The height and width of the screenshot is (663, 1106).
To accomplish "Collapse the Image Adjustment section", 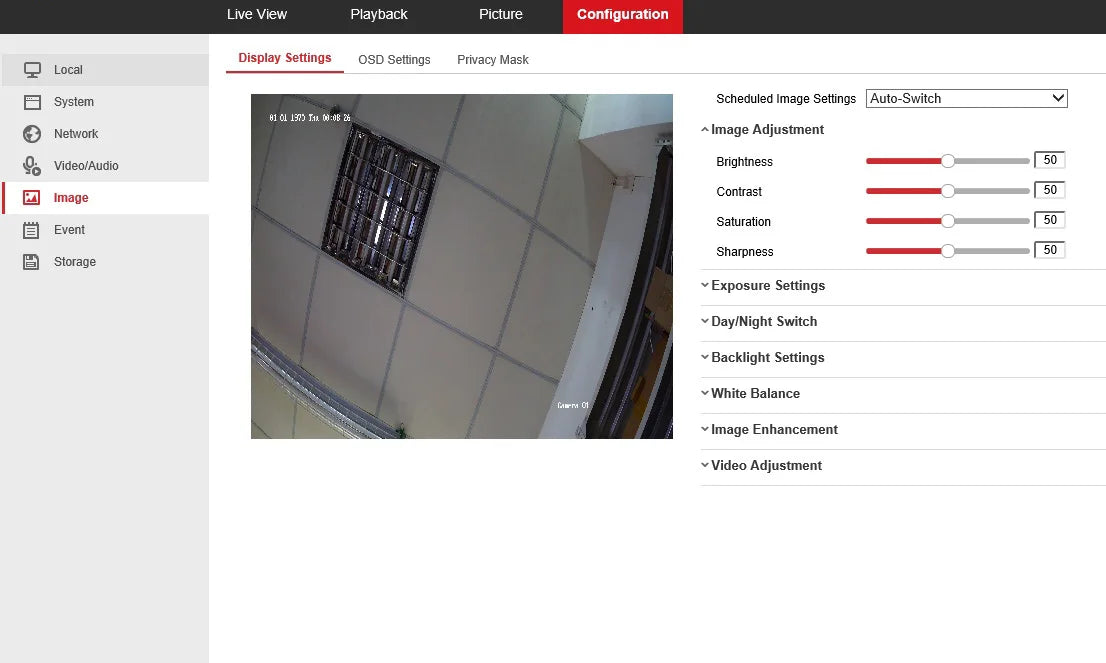I will pos(767,129).
